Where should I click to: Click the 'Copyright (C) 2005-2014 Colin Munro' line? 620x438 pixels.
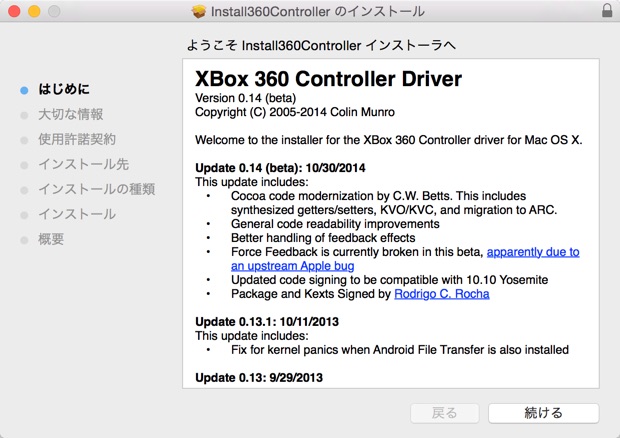(x=295, y=112)
